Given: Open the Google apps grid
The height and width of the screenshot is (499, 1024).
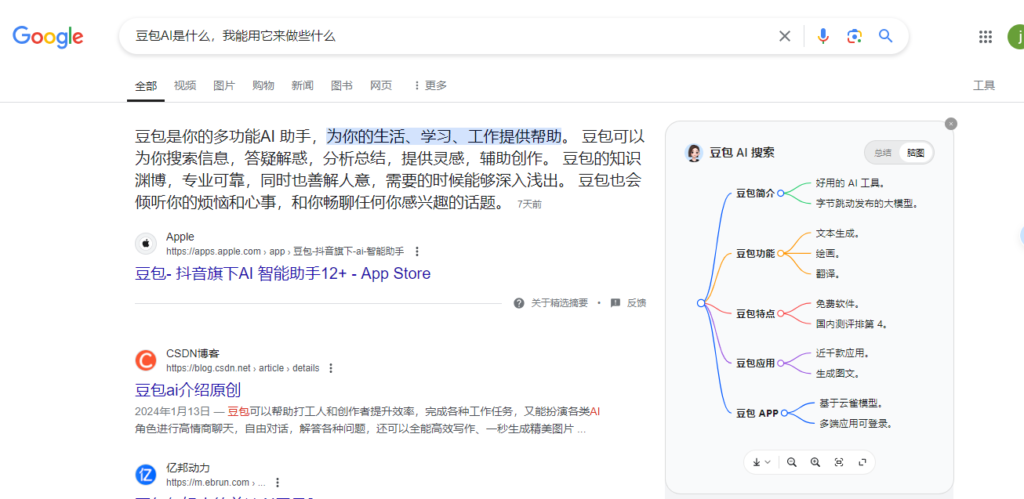Looking at the screenshot, I should pos(985,37).
